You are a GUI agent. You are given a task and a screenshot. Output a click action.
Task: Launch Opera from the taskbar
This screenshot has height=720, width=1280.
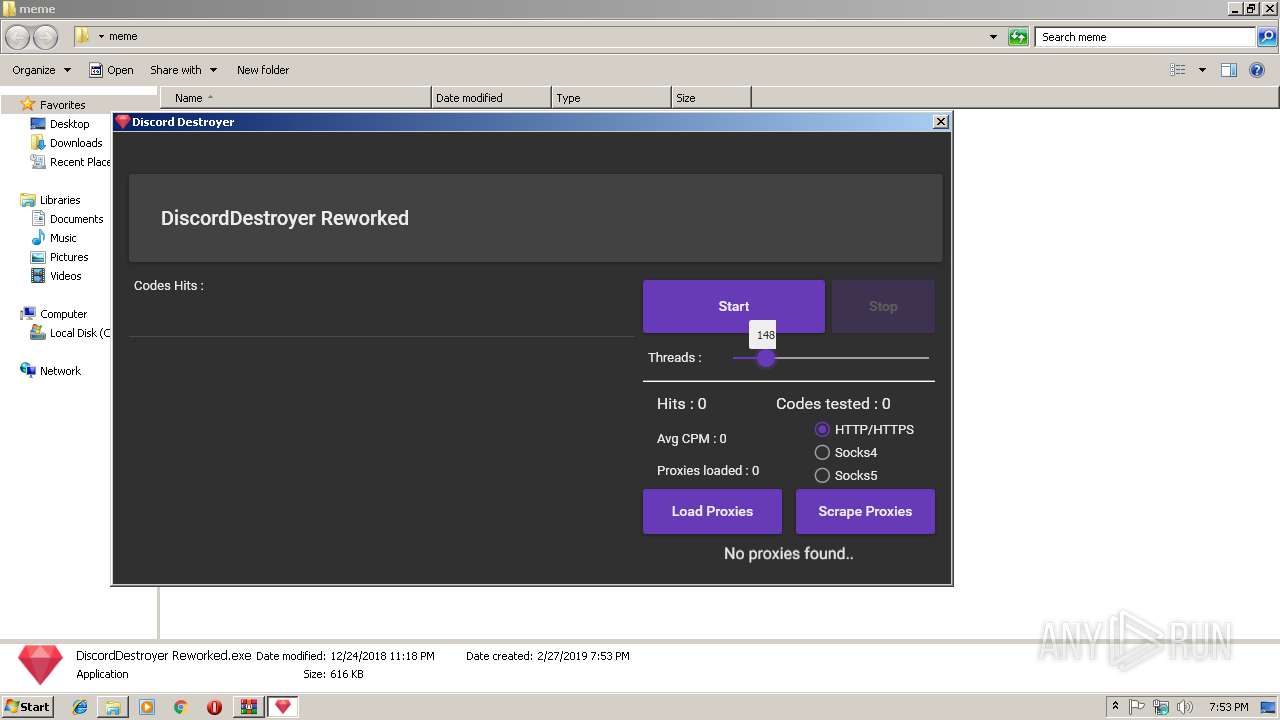tap(214, 707)
